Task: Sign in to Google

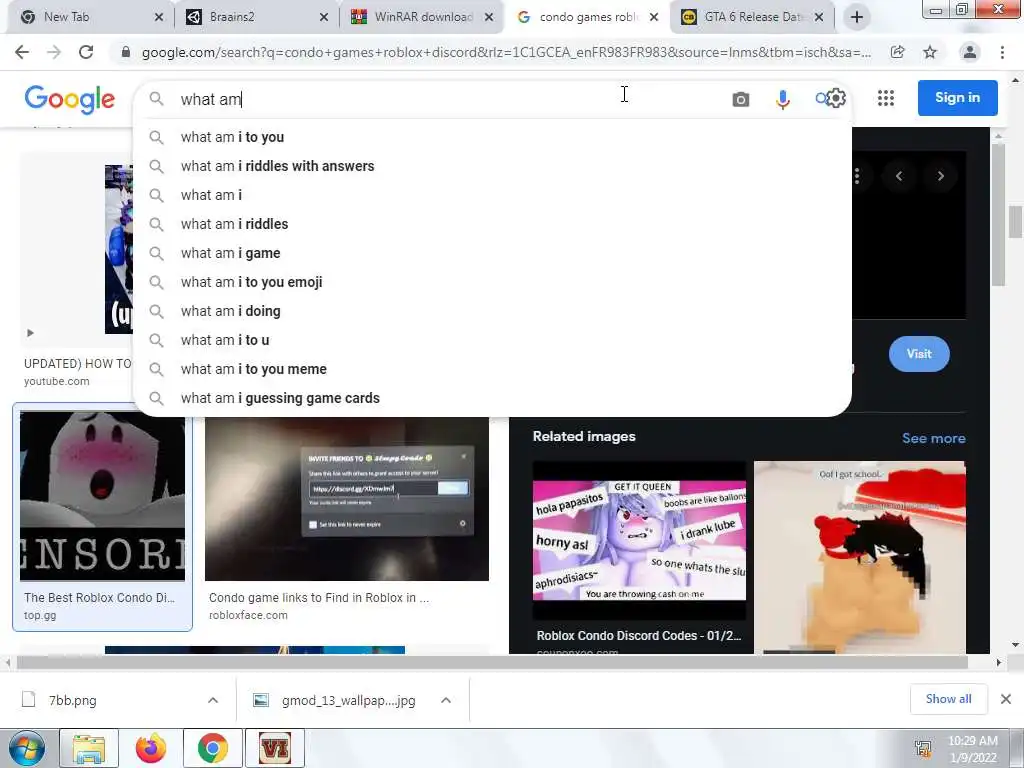Action: pos(957,98)
